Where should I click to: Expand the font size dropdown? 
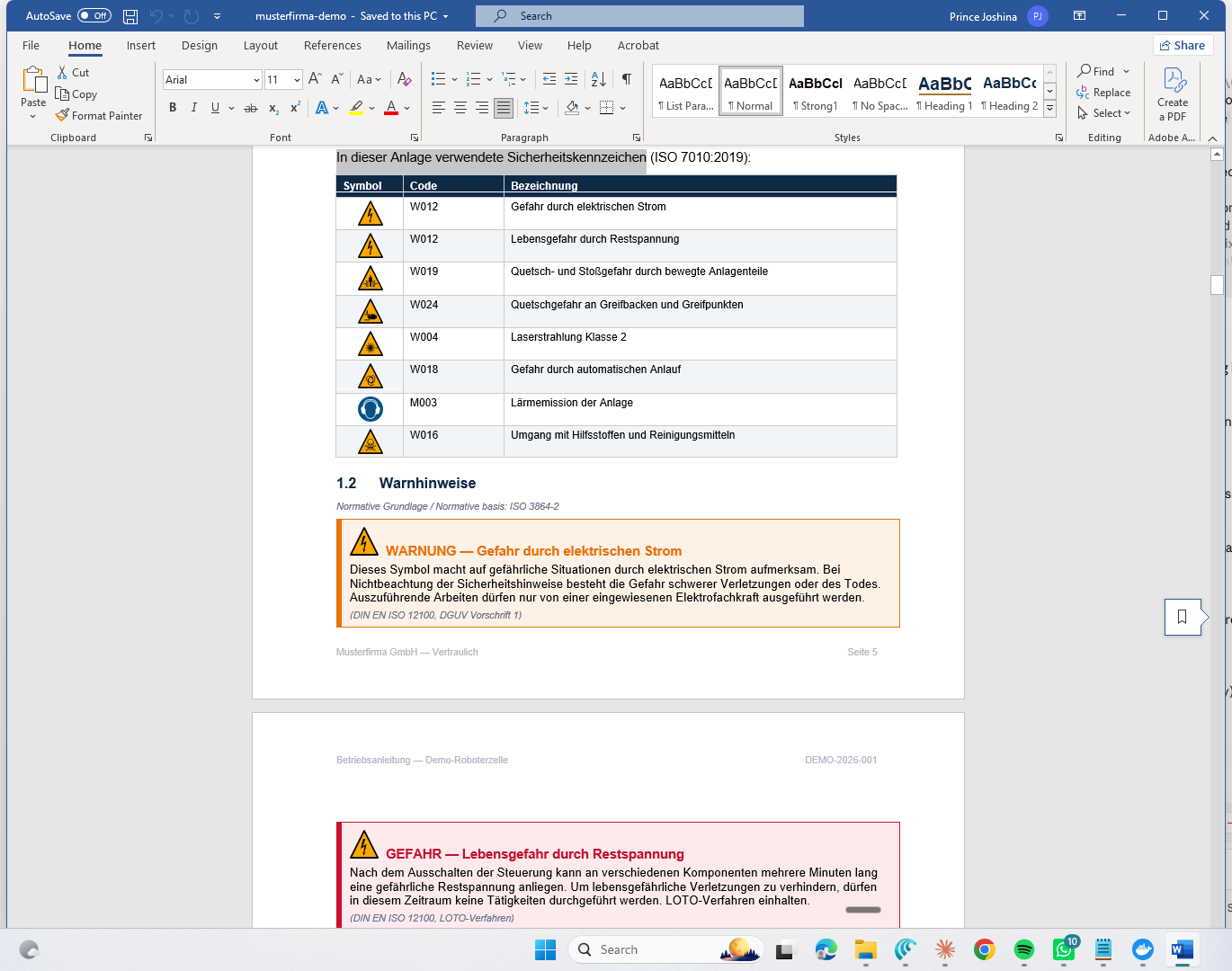coord(297,80)
